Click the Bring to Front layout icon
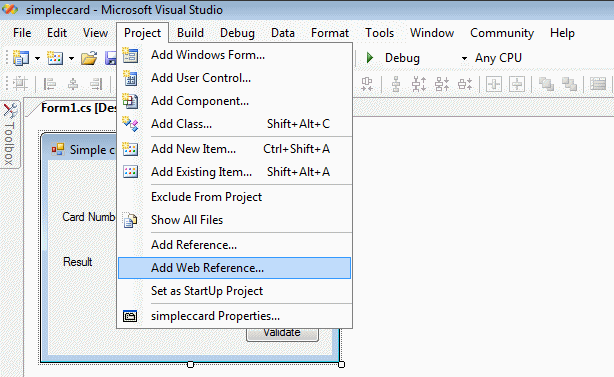The image size is (614, 377). coord(546,84)
